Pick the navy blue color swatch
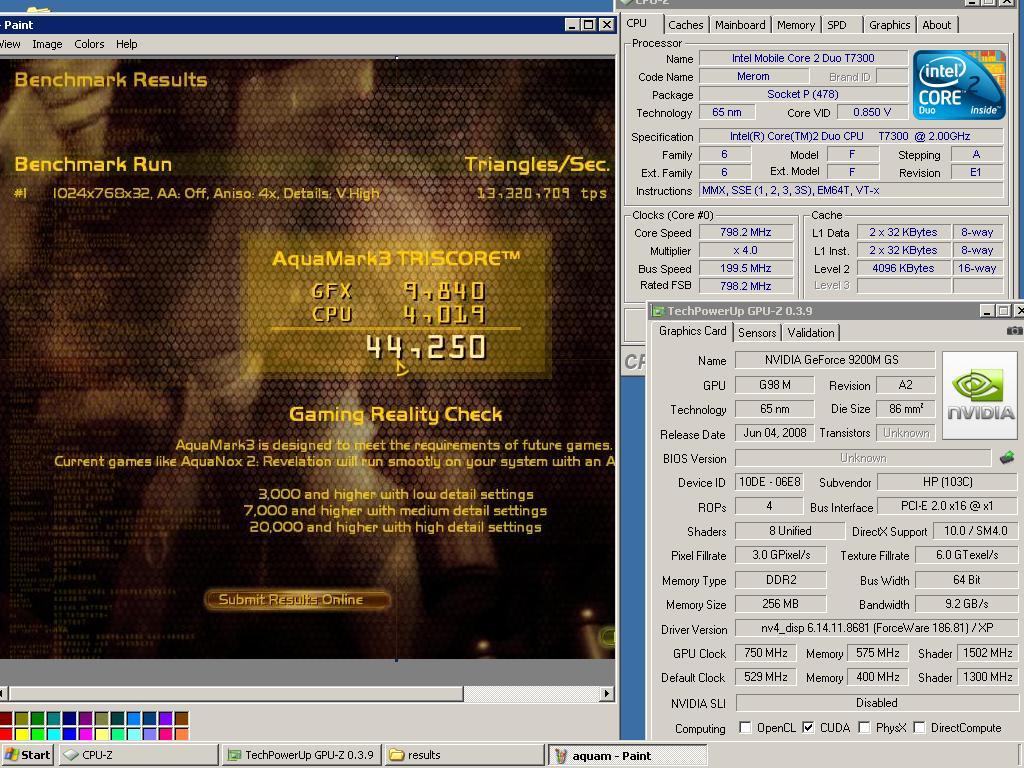Image resolution: width=1024 pixels, height=768 pixels. [69, 718]
